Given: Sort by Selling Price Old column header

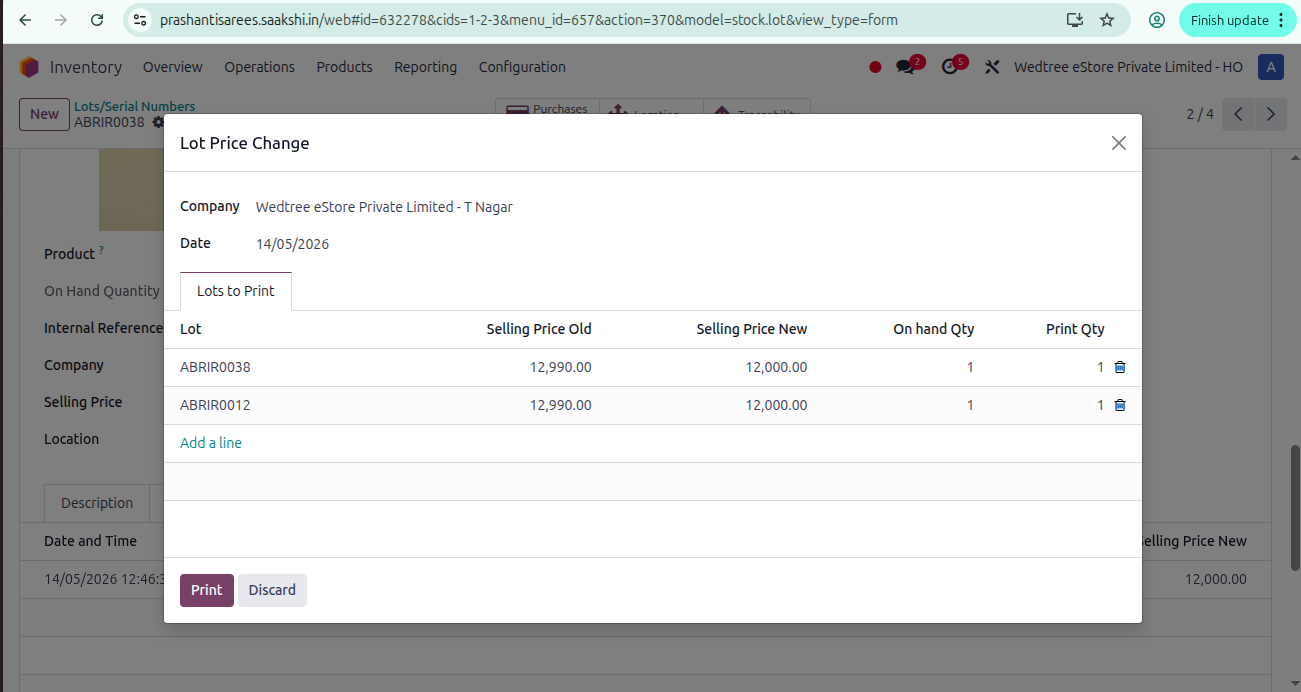Looking at the screenshot, I should click(539, 329).
